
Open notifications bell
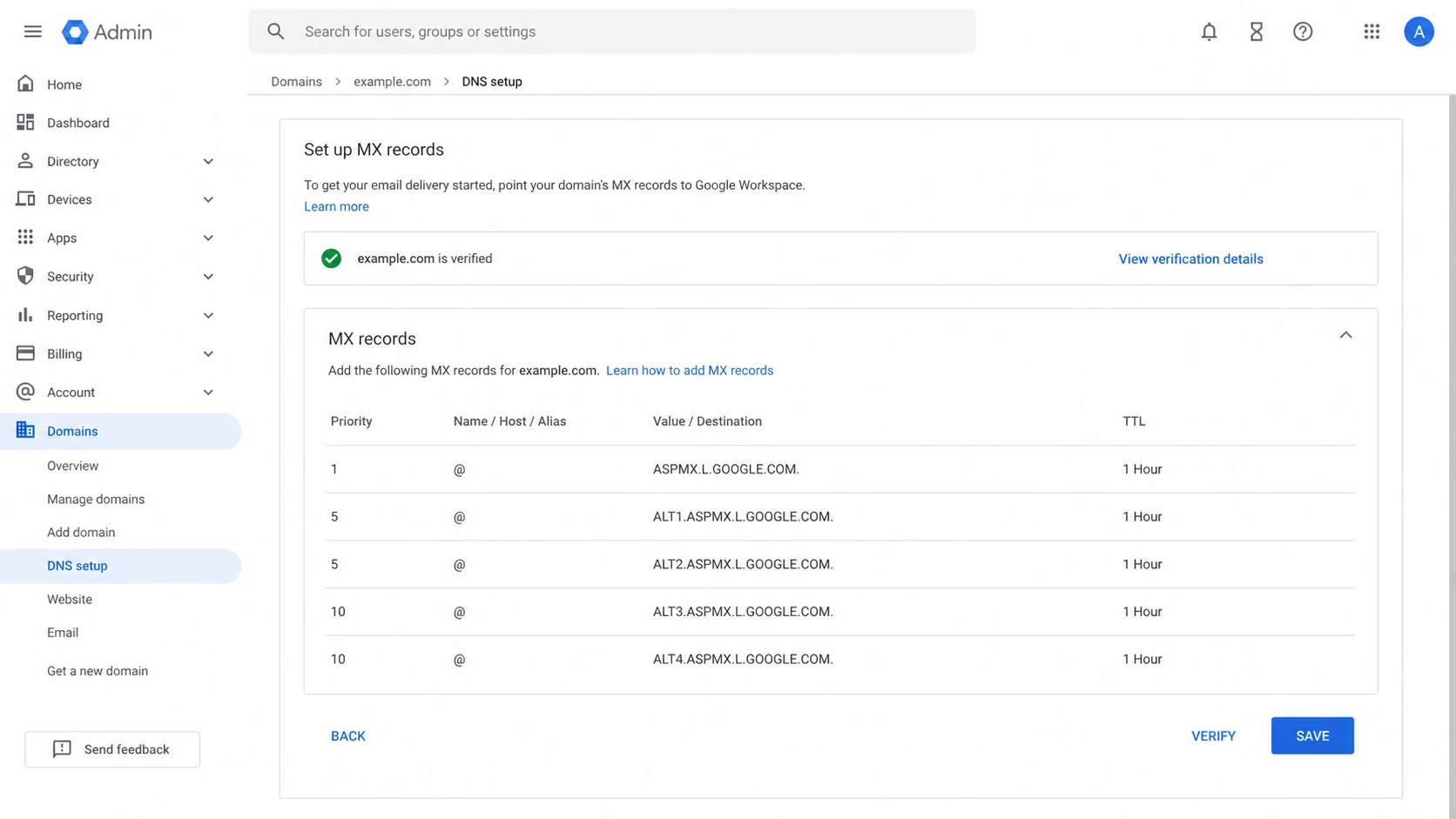(1209, 31)
